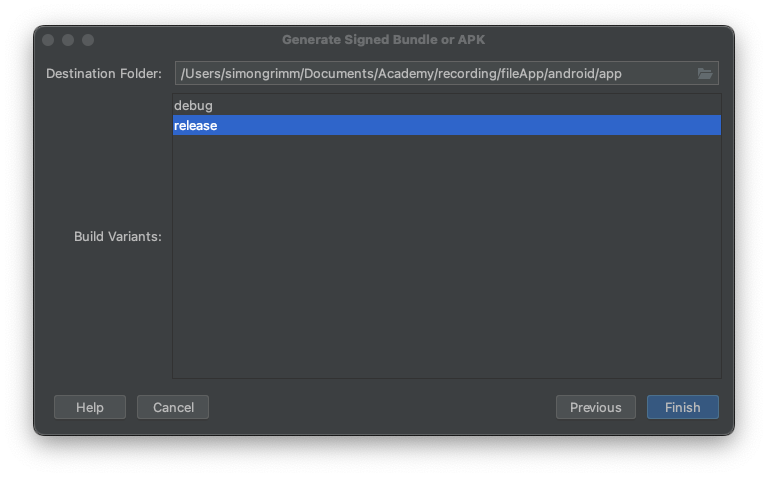This screenshot has width=768, height=477.
Task: Click 'recording' in the destination path
Action: (x=467, y=73)
